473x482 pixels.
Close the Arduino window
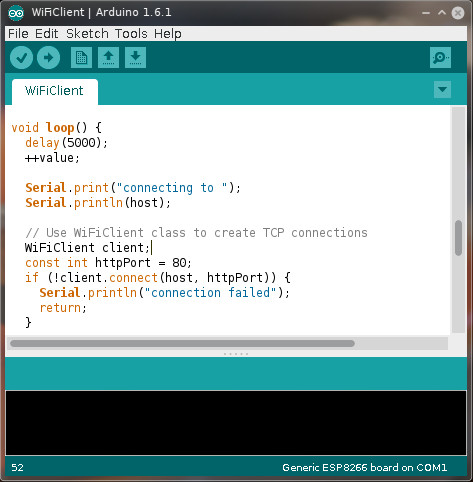point(458,13)
